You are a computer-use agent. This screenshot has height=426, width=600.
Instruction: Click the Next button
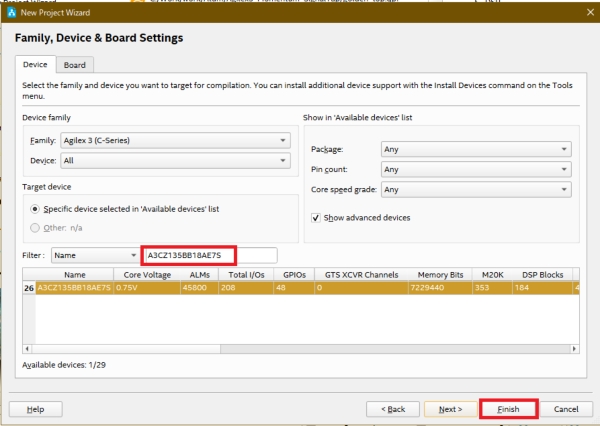[449, 409]
